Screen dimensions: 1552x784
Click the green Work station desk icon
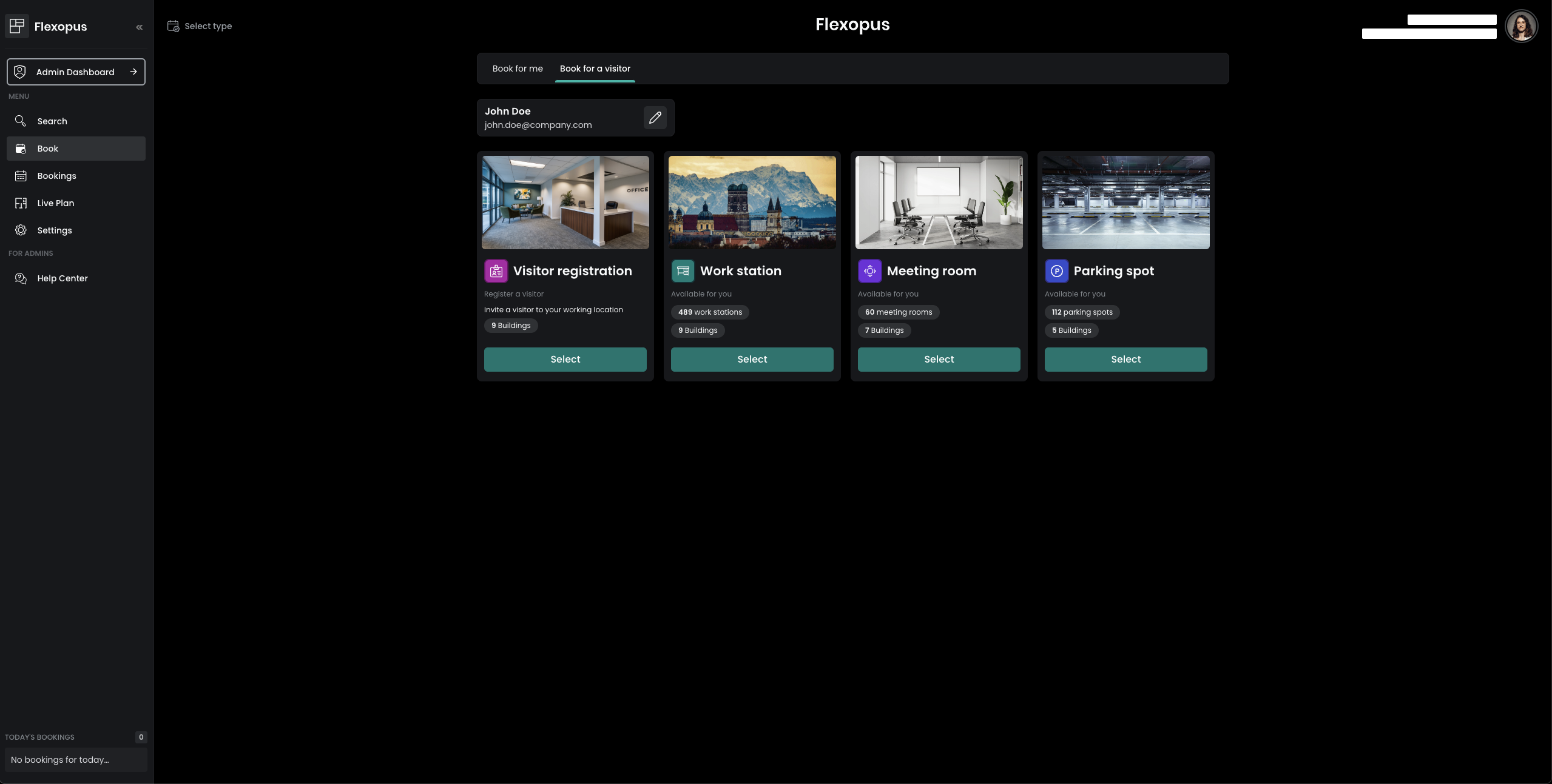[683, 271]
